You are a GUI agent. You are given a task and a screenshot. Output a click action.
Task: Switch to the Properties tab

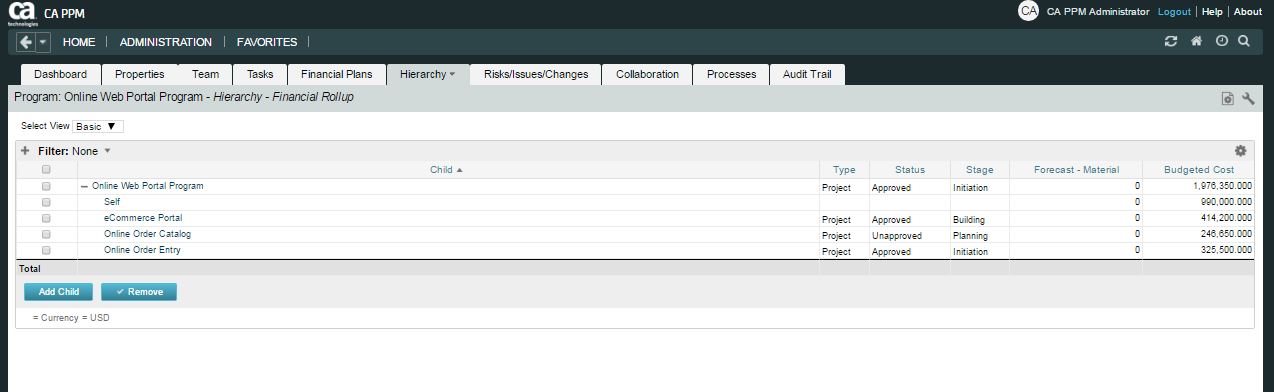(140, 74)
